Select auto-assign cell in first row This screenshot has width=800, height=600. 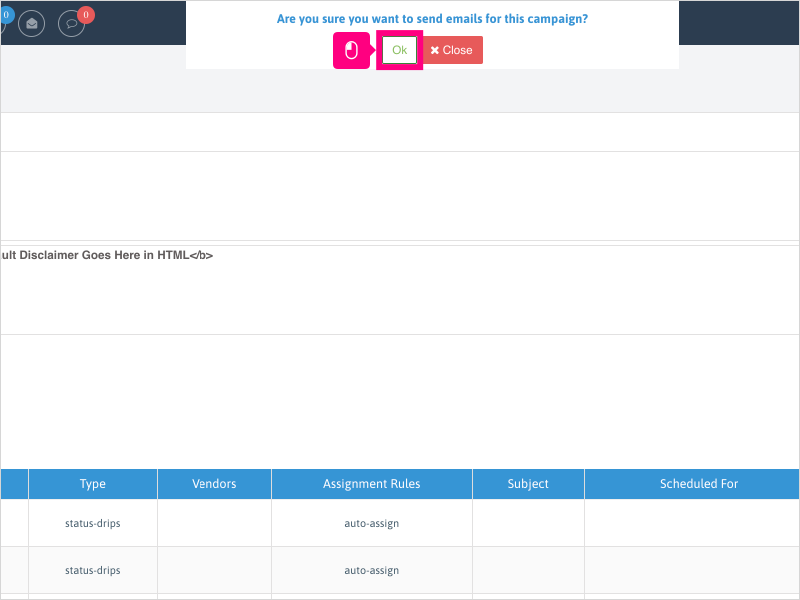pyautogui.click(x=371, y=523)
